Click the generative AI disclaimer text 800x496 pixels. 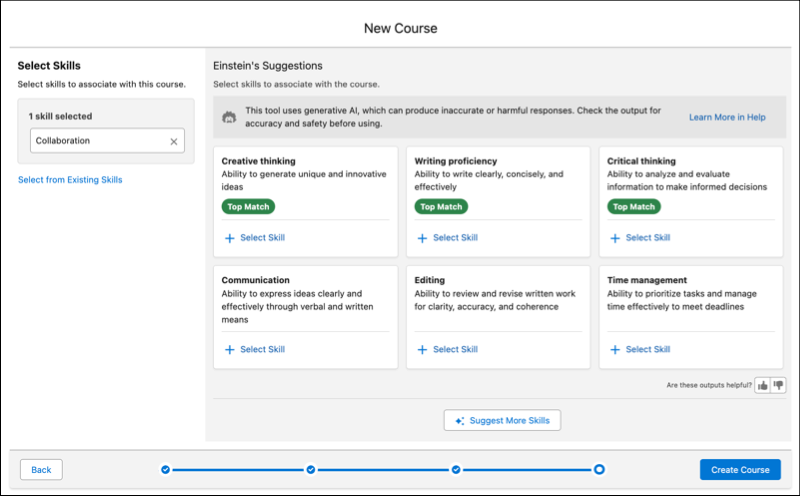point(453,117)
